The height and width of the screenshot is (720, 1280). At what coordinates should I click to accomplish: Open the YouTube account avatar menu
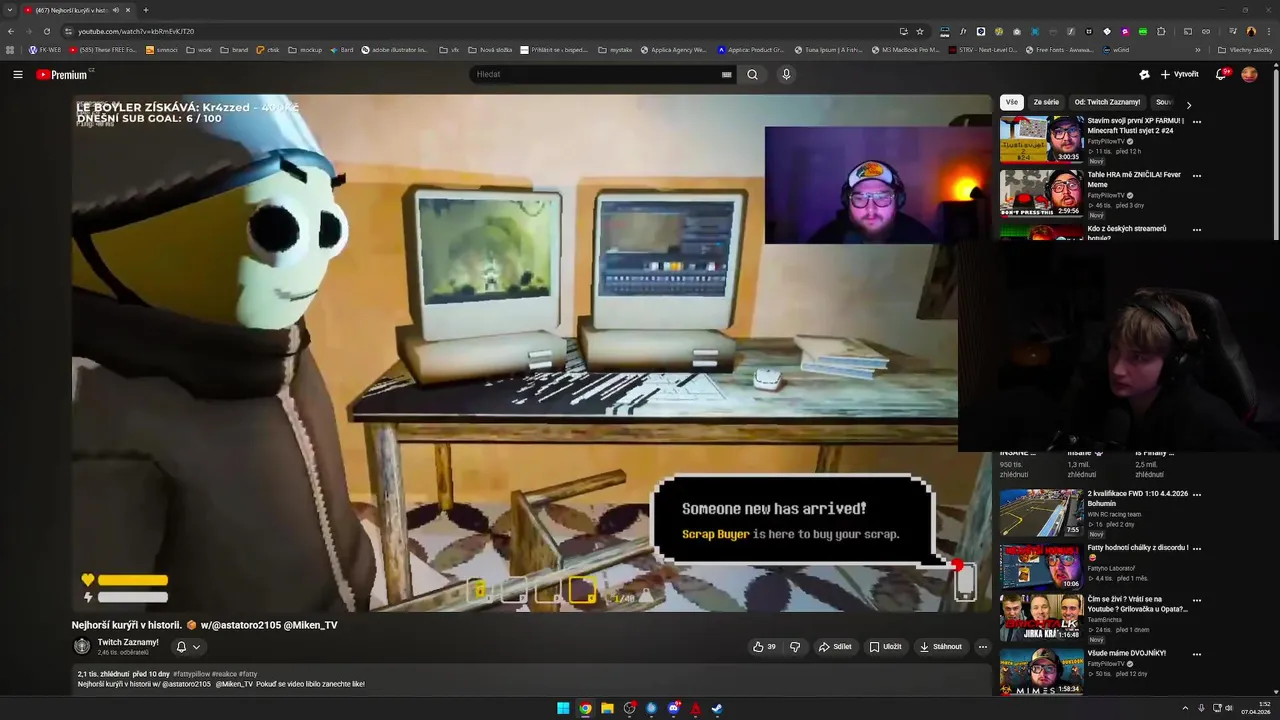(x=1249, y=74)
